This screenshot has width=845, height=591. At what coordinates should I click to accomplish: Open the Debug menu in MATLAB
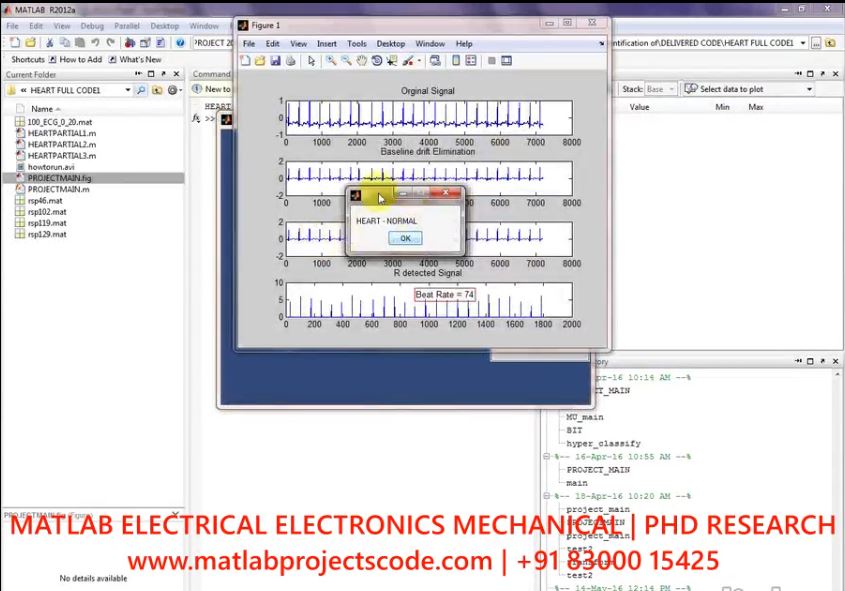pyautogui.click(x=91, y=26)
